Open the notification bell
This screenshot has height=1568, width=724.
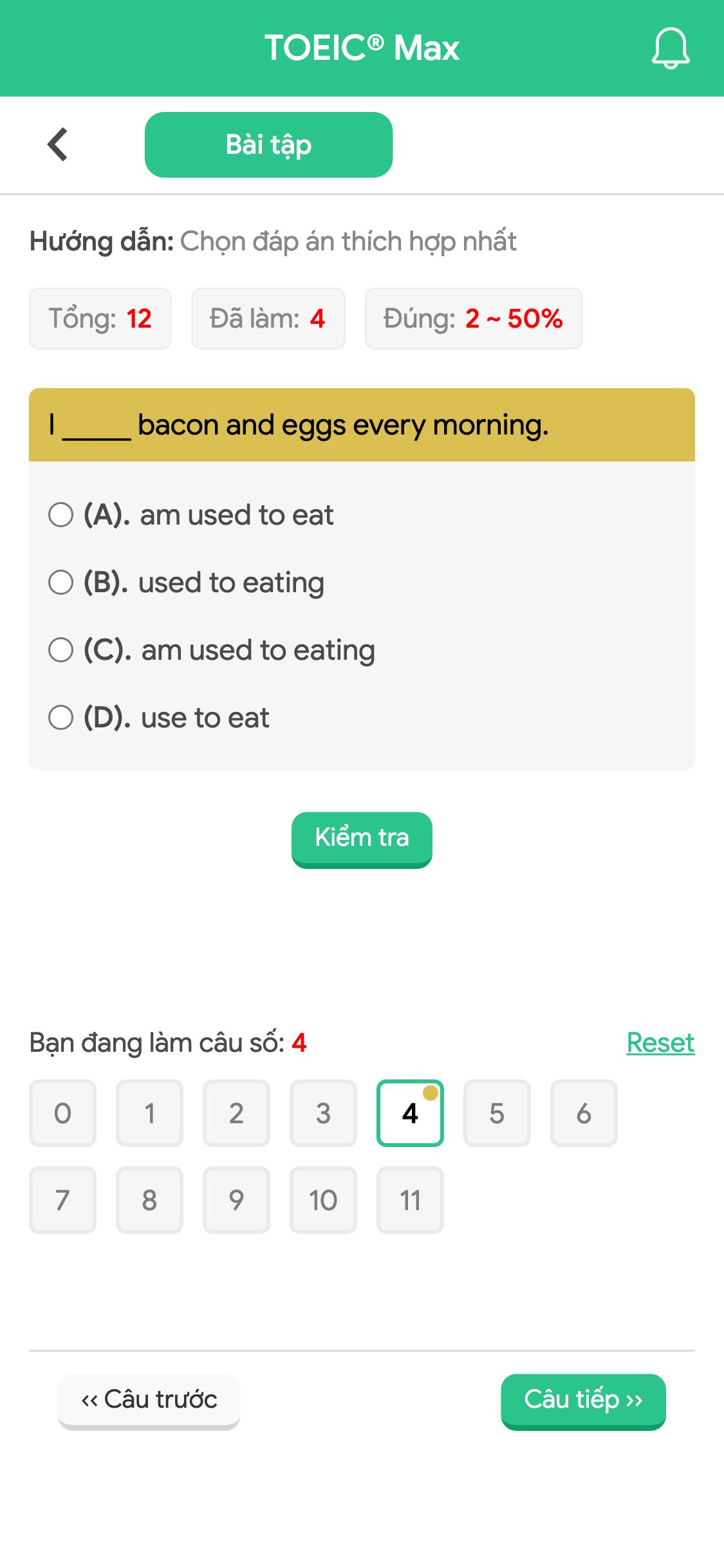pos(670,48)
